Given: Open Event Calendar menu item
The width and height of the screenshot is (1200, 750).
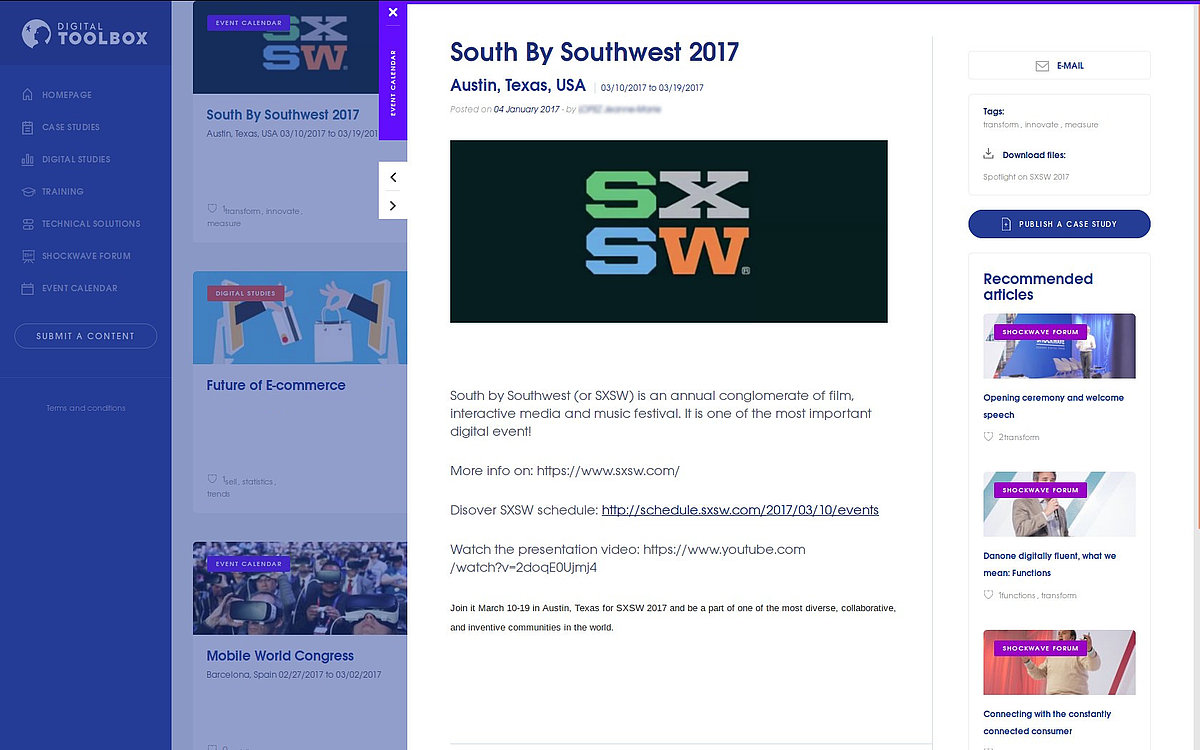Looking at the screenshot, I should coord(80,288).
